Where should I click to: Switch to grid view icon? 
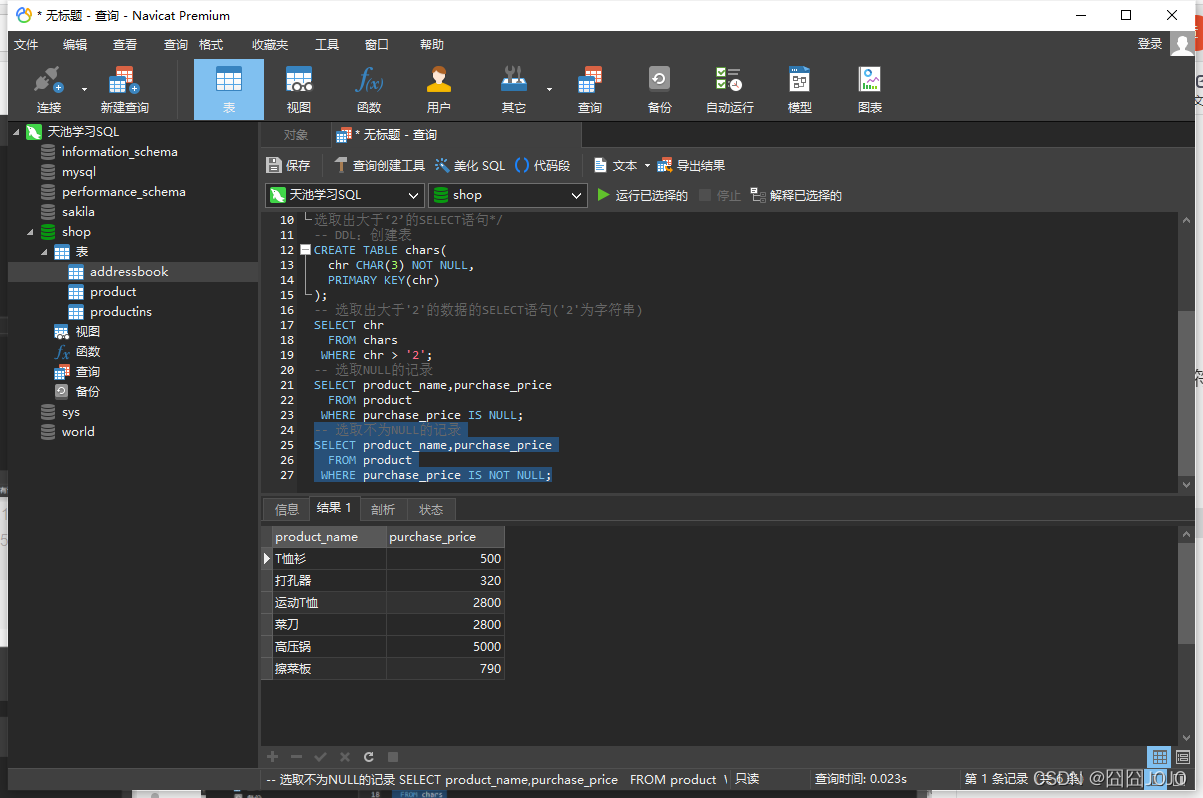tap(1159, 757)
